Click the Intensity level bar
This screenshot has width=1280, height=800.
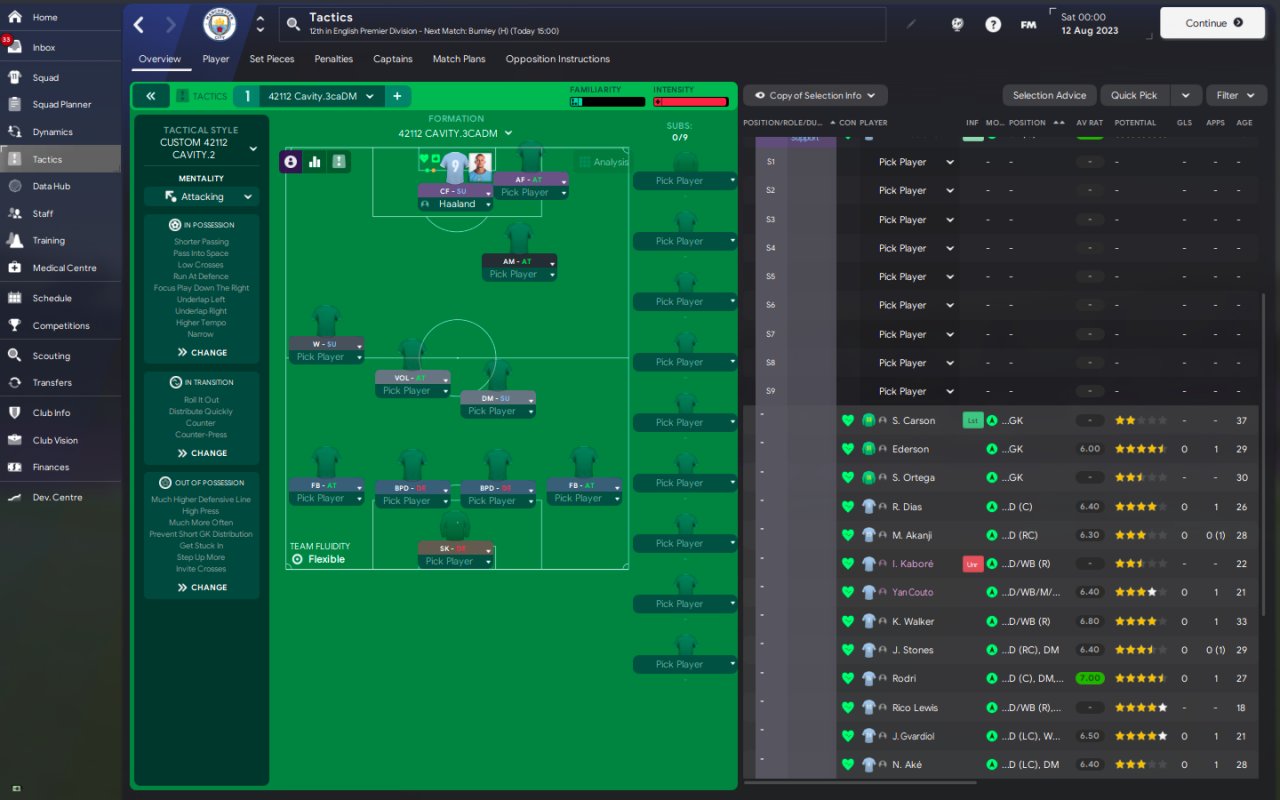(x=690, y=102)
